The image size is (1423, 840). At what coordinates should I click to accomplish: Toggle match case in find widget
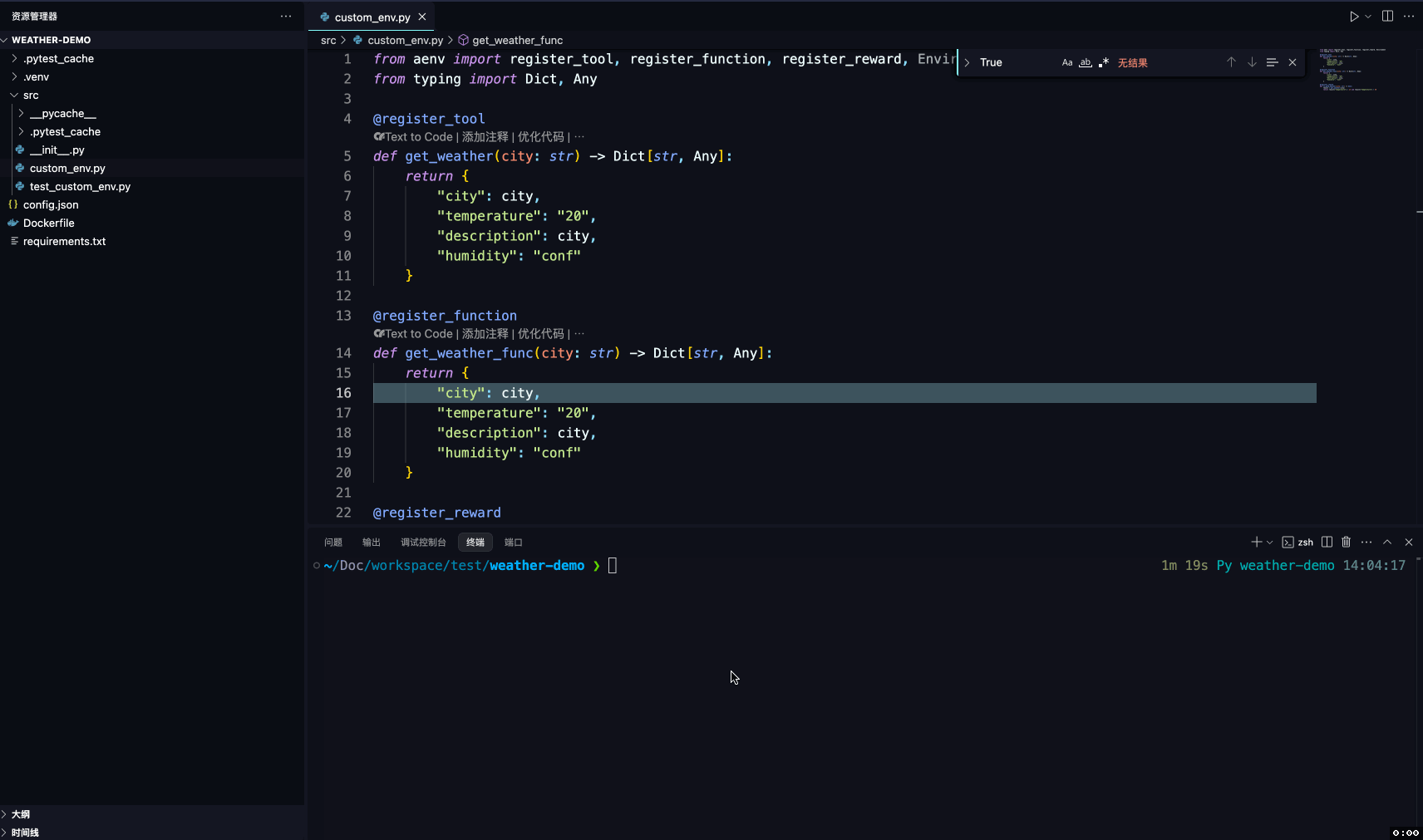click(1067, 62)
